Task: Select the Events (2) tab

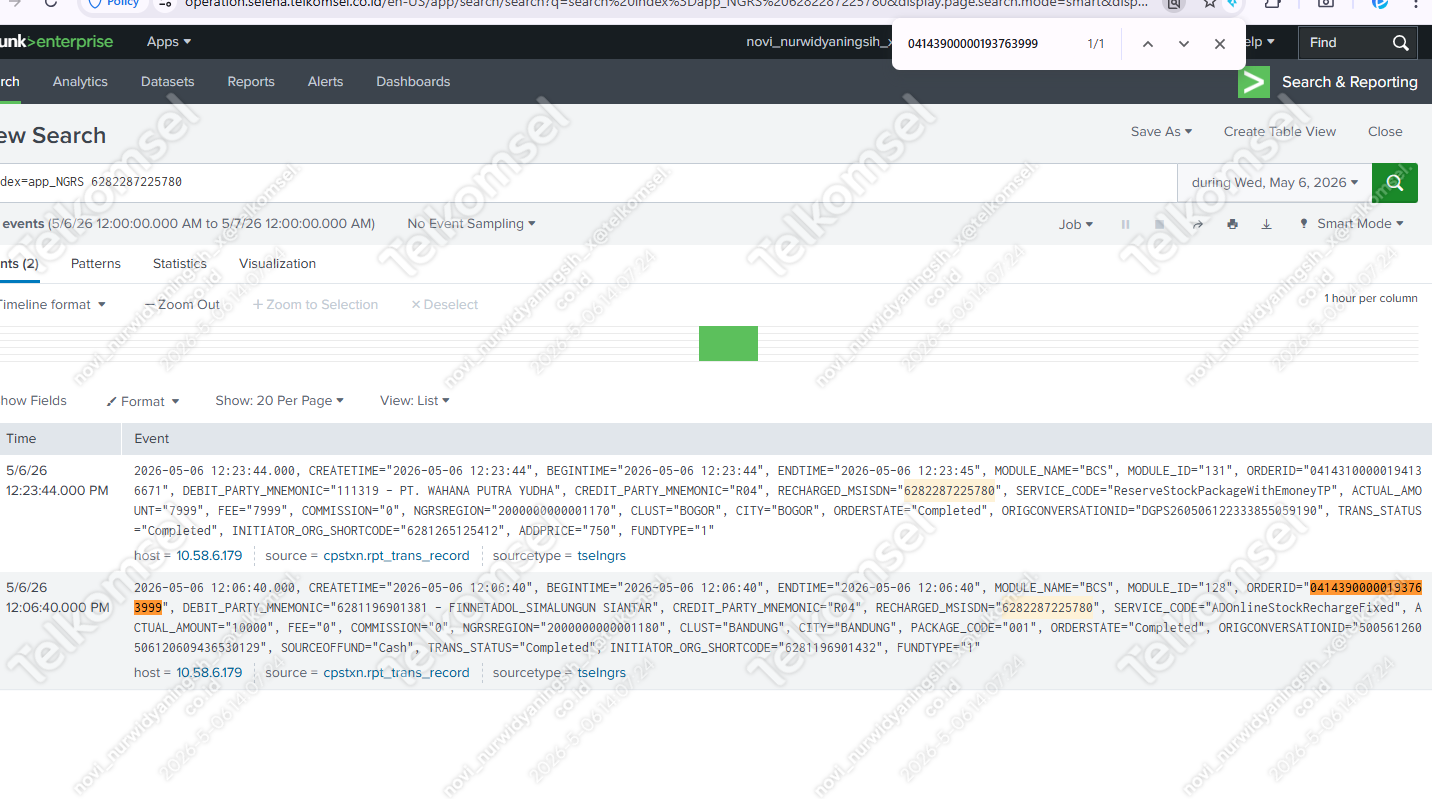Action: click(x=19, y=264)
